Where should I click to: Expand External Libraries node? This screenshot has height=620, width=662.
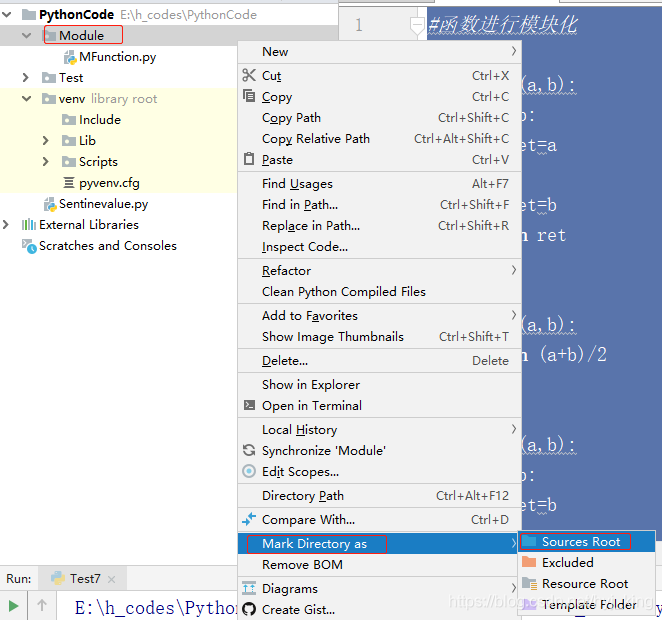click(x=5, y=225)
